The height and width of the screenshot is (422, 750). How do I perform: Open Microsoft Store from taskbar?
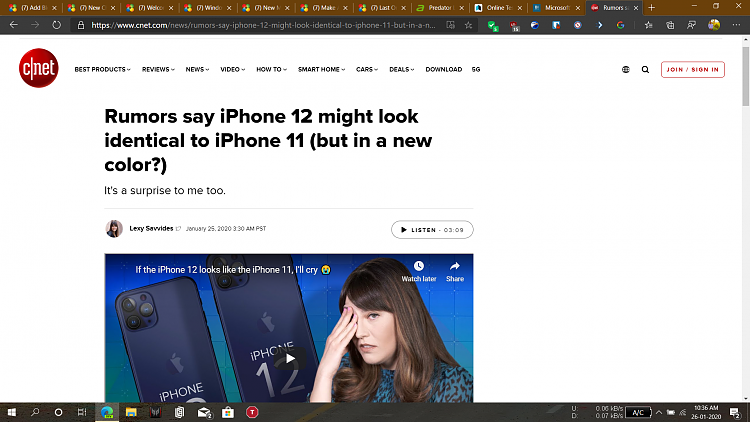click(228, 412)
